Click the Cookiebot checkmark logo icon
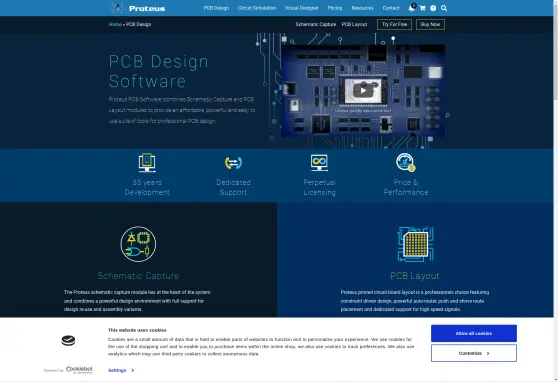558x382 pixels. 68,341
